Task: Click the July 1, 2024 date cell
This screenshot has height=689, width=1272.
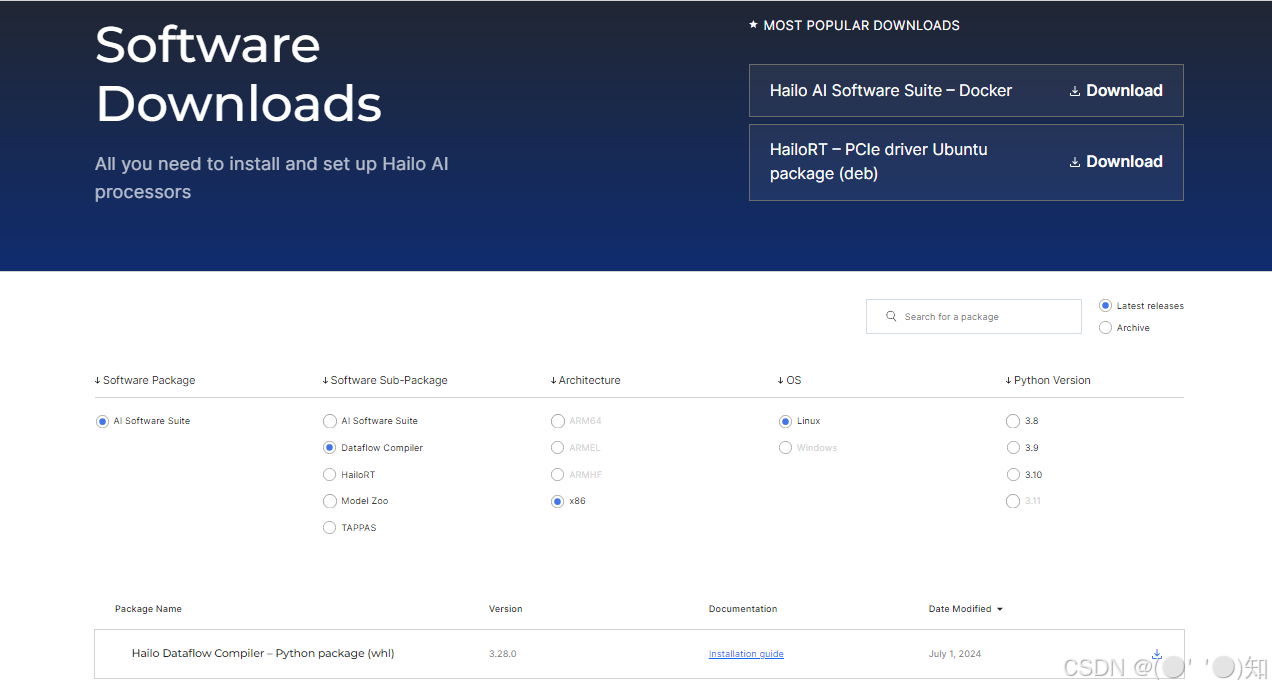Action: 955,654
